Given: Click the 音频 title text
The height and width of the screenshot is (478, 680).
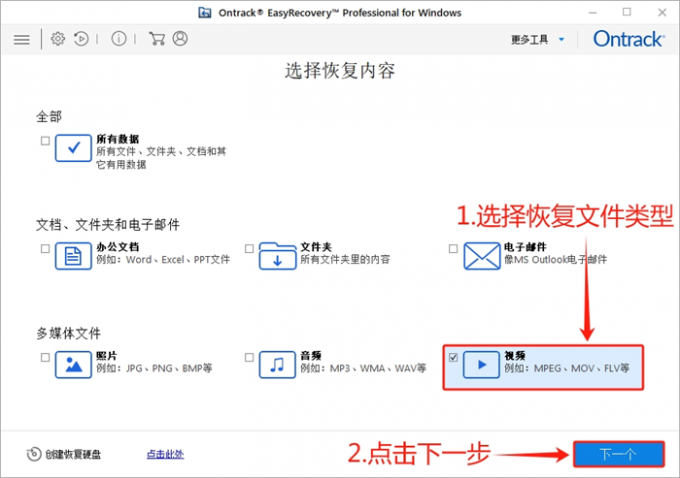Looking at the screenshot, I should pos(311,356).
